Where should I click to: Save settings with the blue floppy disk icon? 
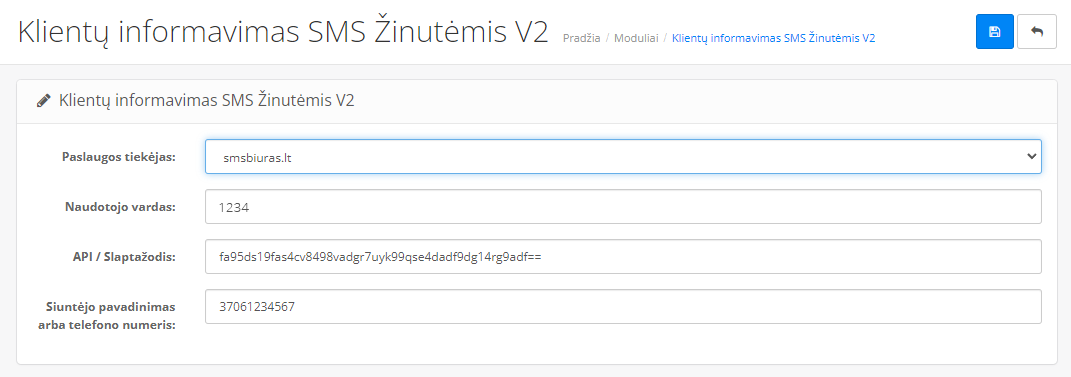click(x=994, y=32)
